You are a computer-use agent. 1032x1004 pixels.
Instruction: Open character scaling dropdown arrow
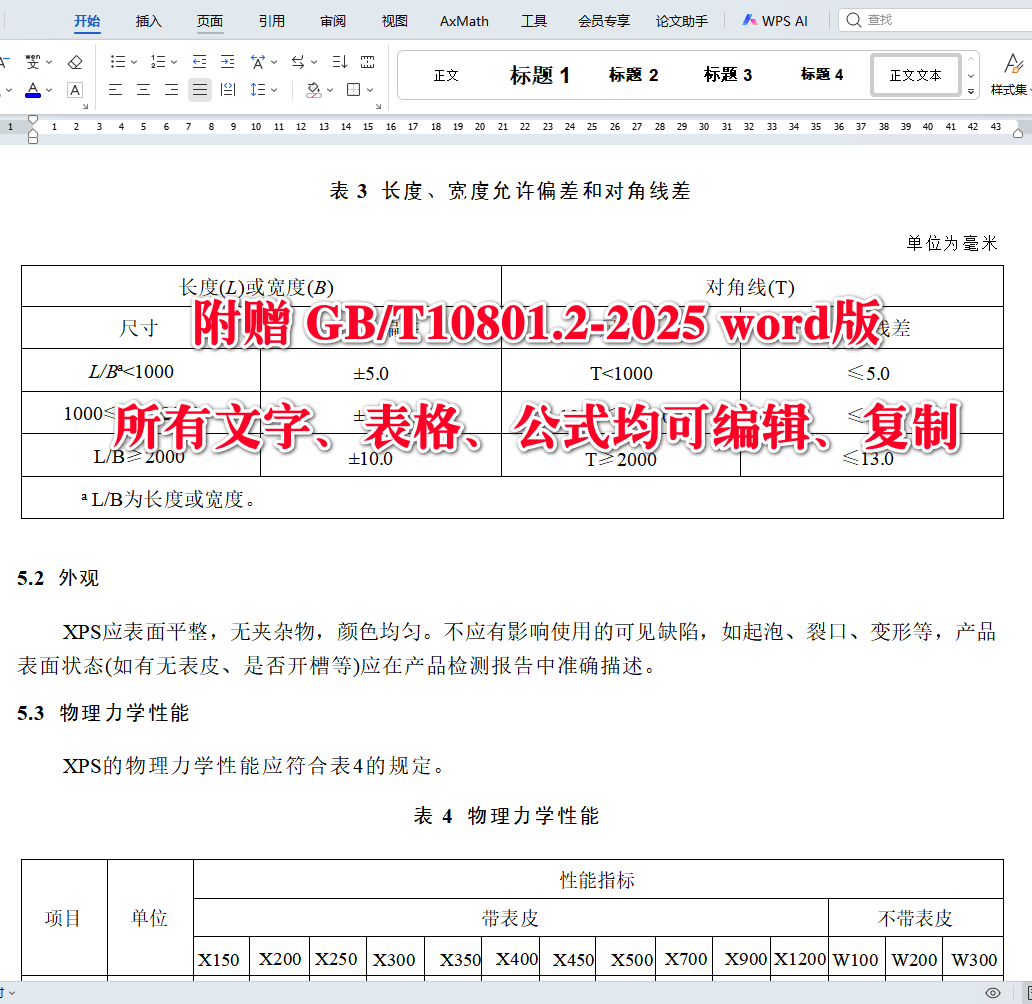point(274,63)
